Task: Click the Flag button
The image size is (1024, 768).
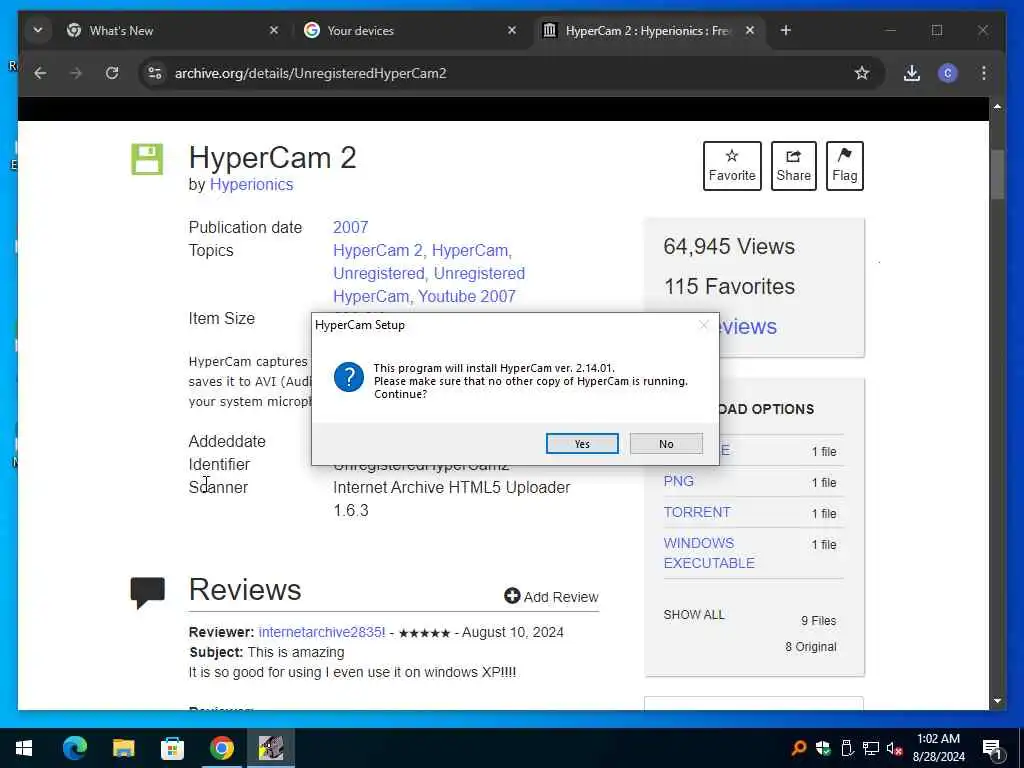Action: 844,166
